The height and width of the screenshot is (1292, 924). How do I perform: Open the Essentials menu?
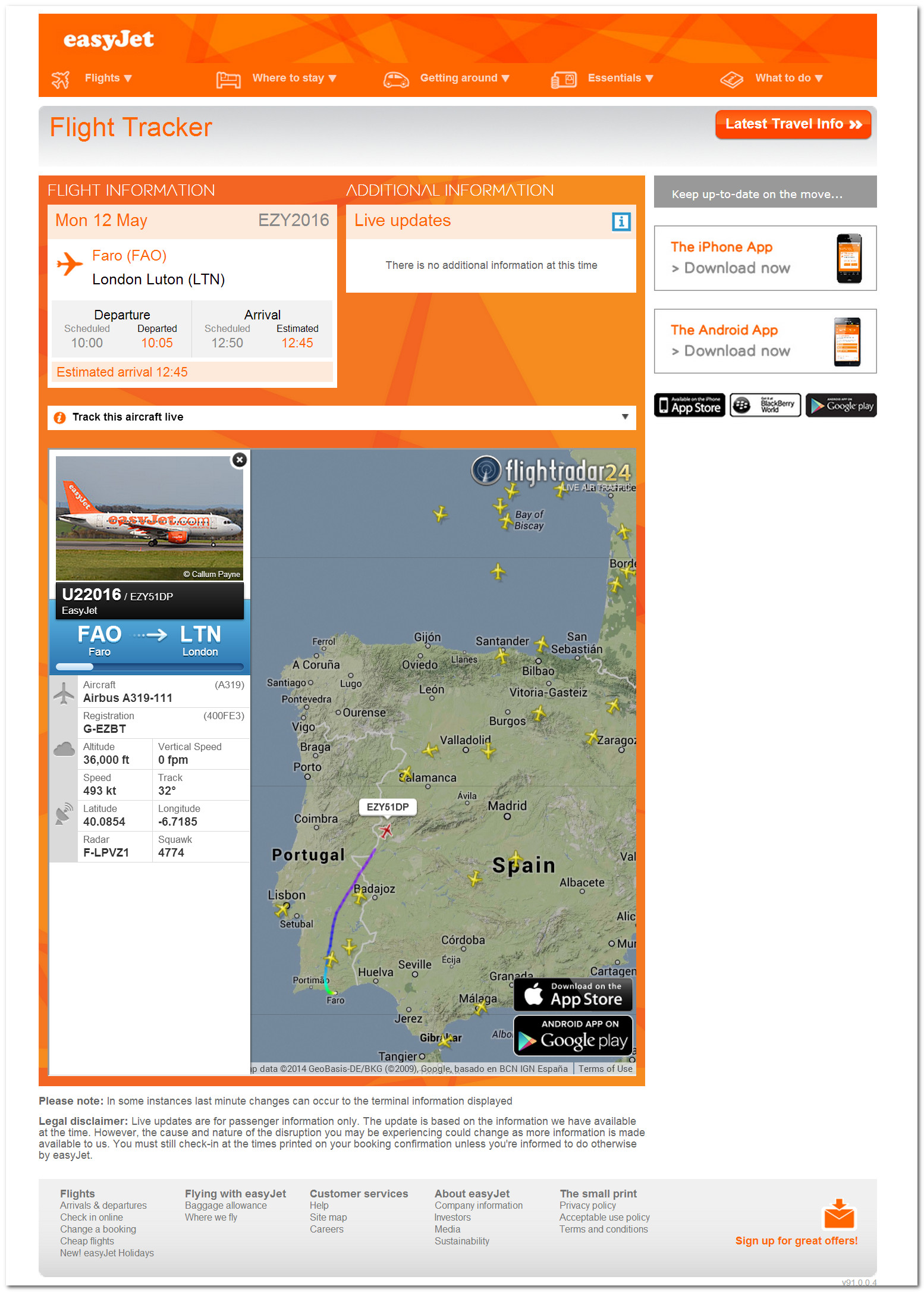click(621, 78)
